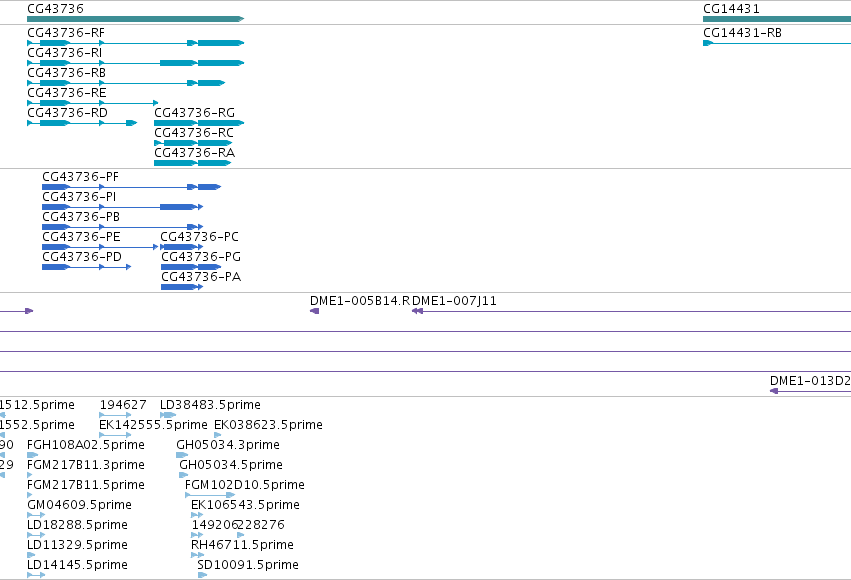The height and width of the screenshot is (580, 851).
Task: Select EST EK106543.5prime
Action: (197, 516)
